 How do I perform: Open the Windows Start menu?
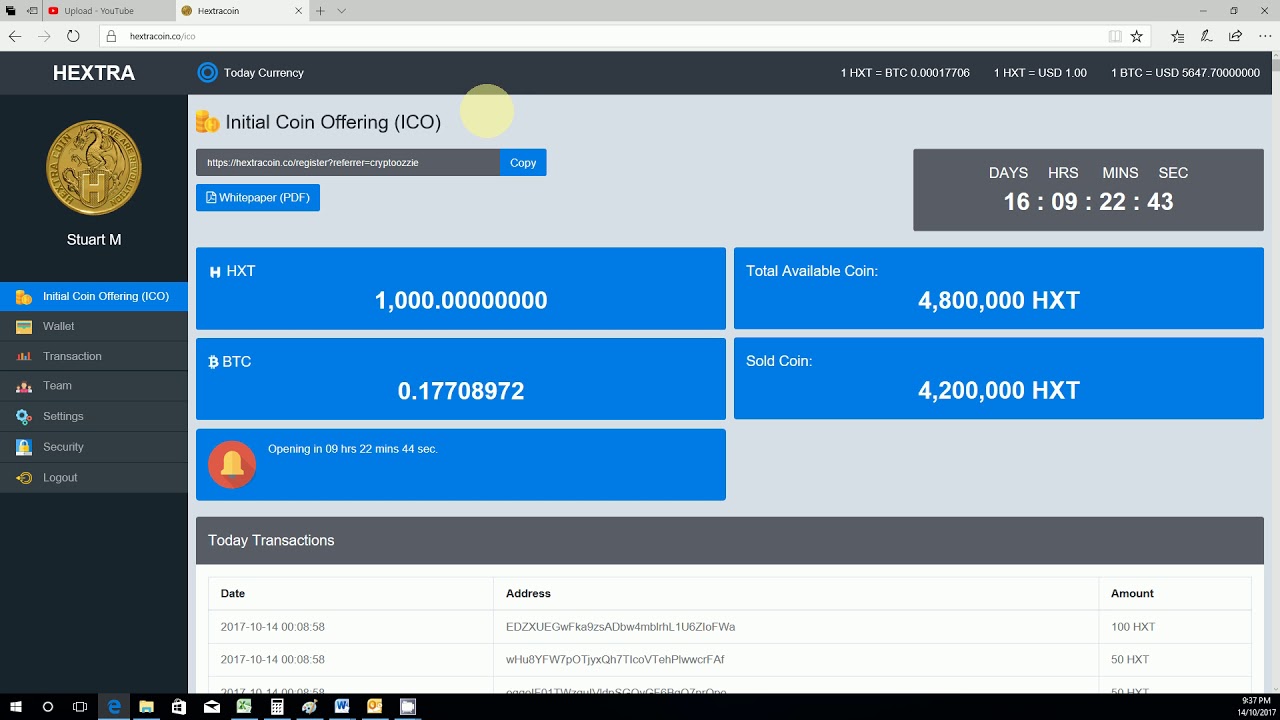[x=15, y=706]
